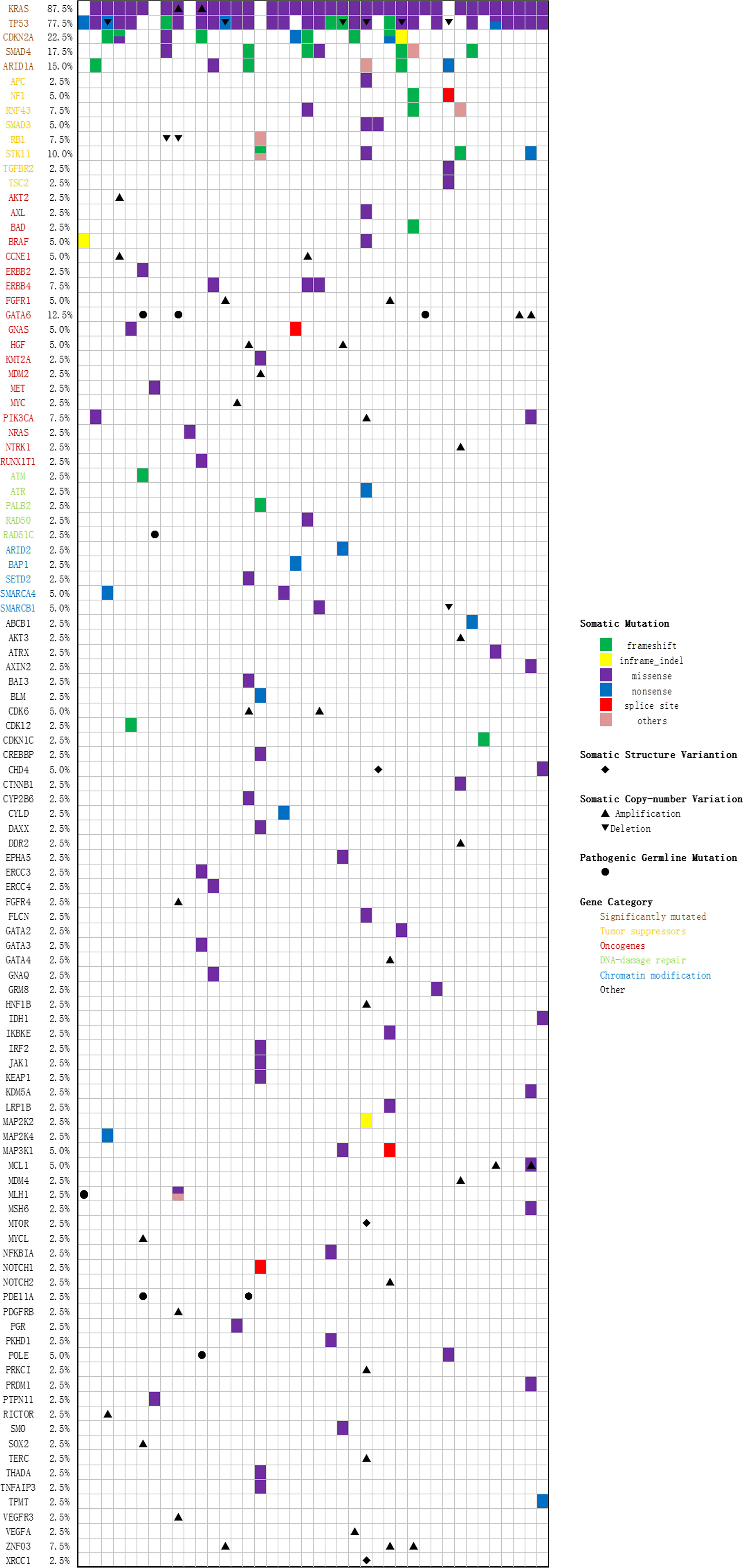Click the AKT3 row amplification triangle

click(x=460, y=637)
